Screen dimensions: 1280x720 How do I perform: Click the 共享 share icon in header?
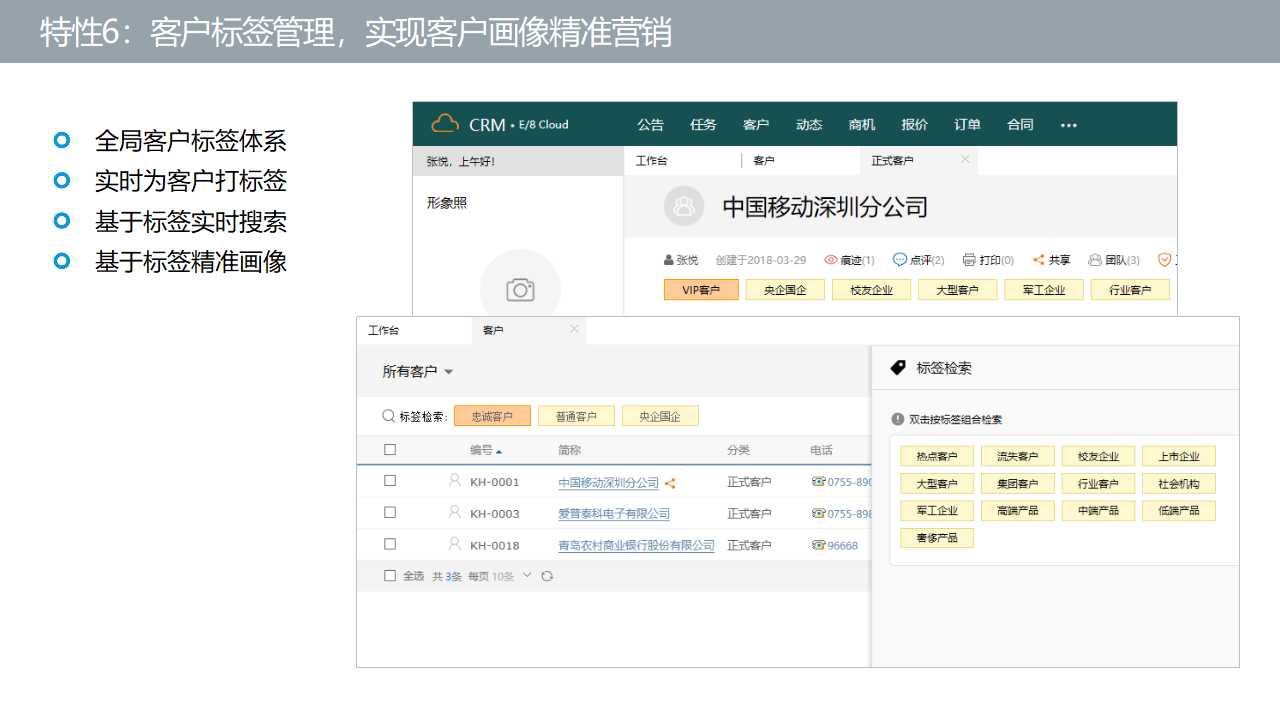(1039, 260)
